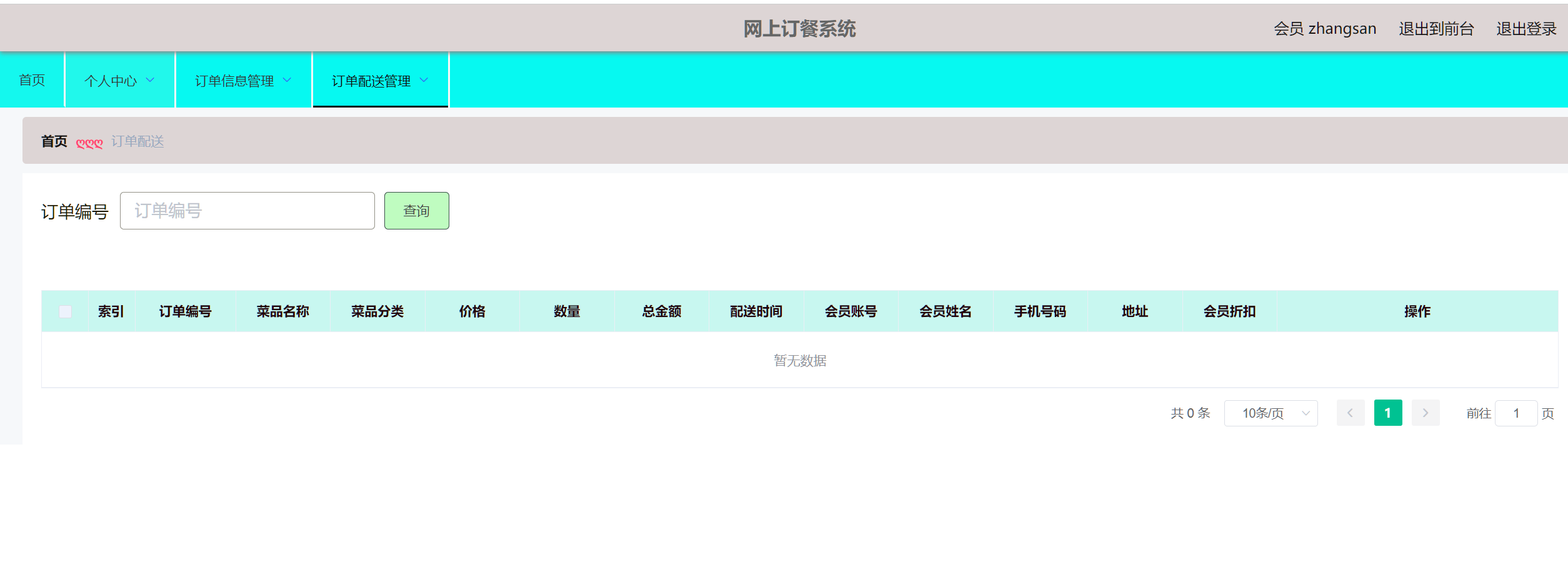The height and width of the screenshot is (584, 1568).
Task: Click the 会员 zhangsan account link
Action: click(x=1325, y=29)
